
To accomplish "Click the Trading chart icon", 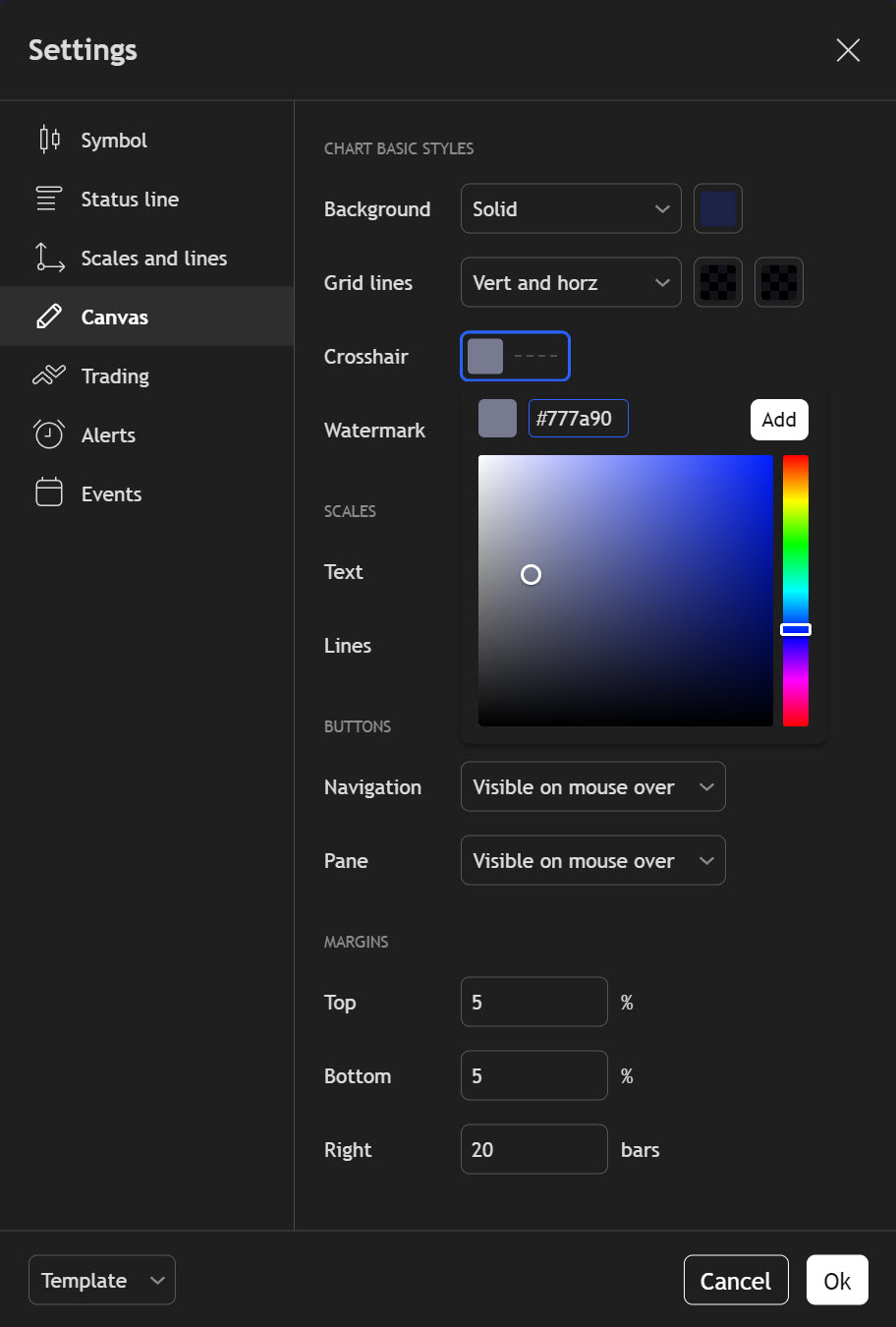I will click(49, 375).
